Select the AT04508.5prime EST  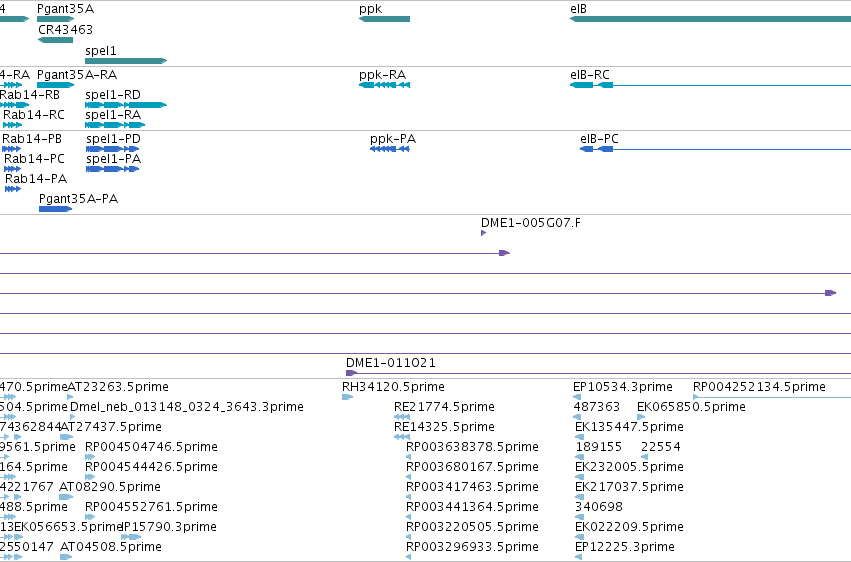click(x=66, y=557)
